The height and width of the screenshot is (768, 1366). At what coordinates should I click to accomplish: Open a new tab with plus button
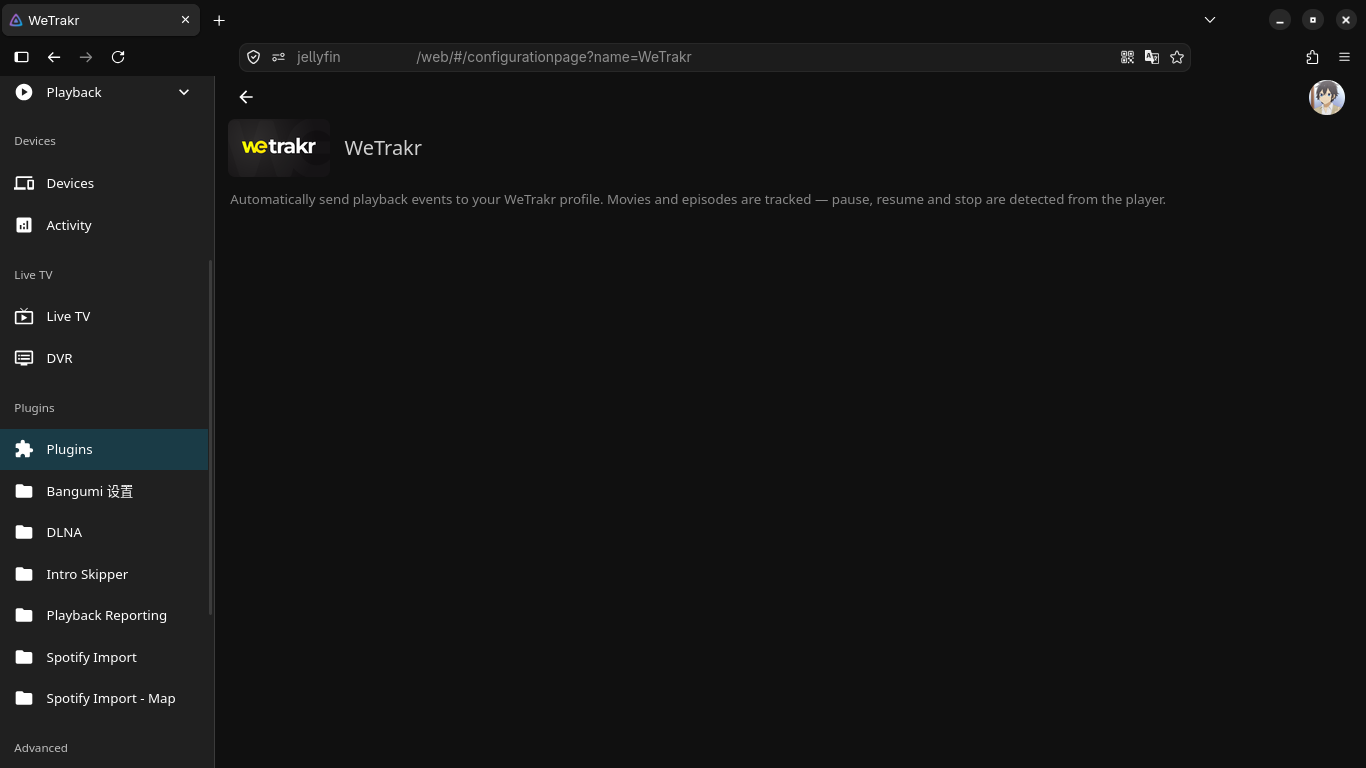(x=219, y=20)
